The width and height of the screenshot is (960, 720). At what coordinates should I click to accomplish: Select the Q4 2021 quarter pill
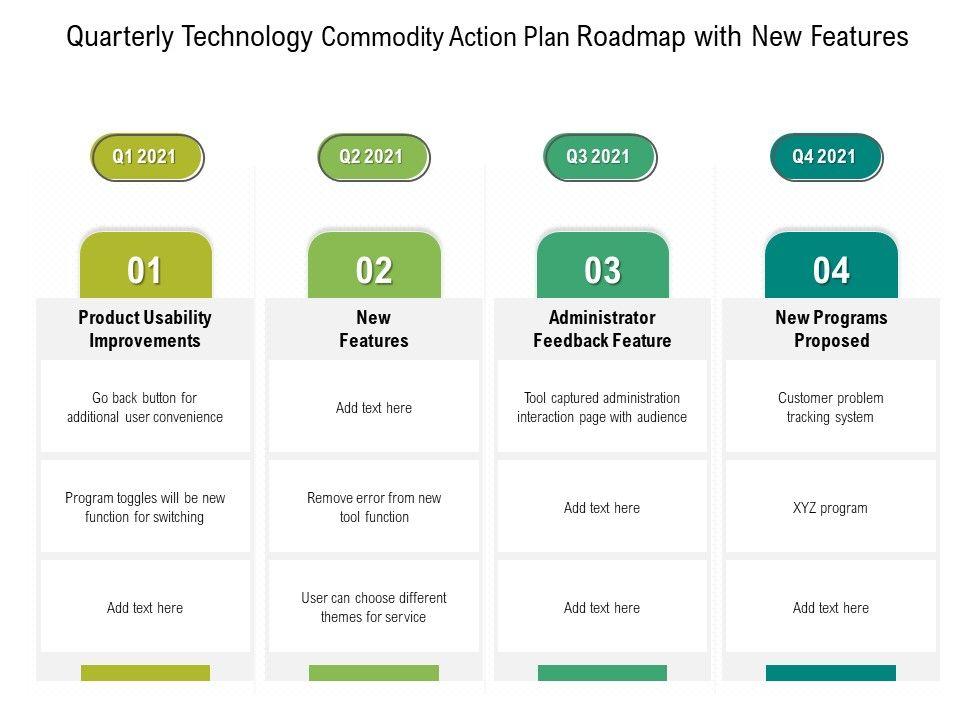[825, 157]
